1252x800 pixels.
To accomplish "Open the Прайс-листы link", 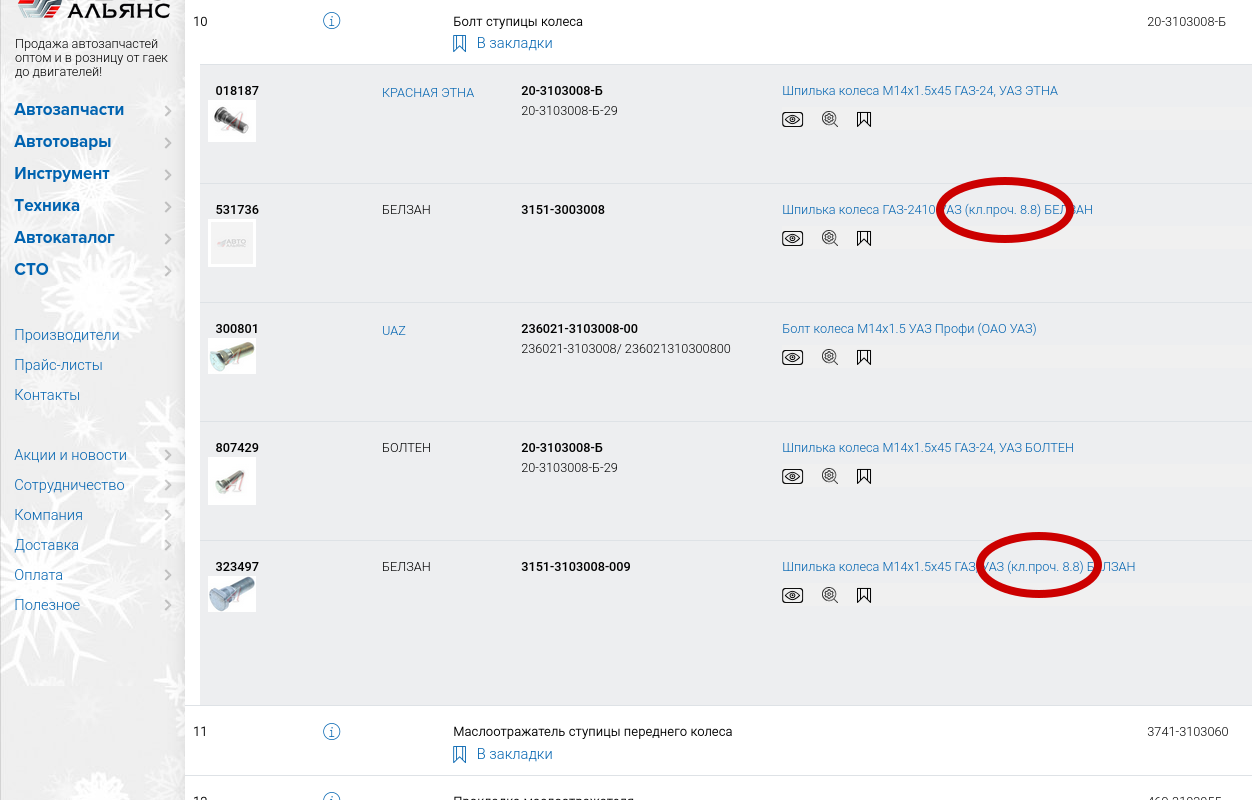I will 58,365.
